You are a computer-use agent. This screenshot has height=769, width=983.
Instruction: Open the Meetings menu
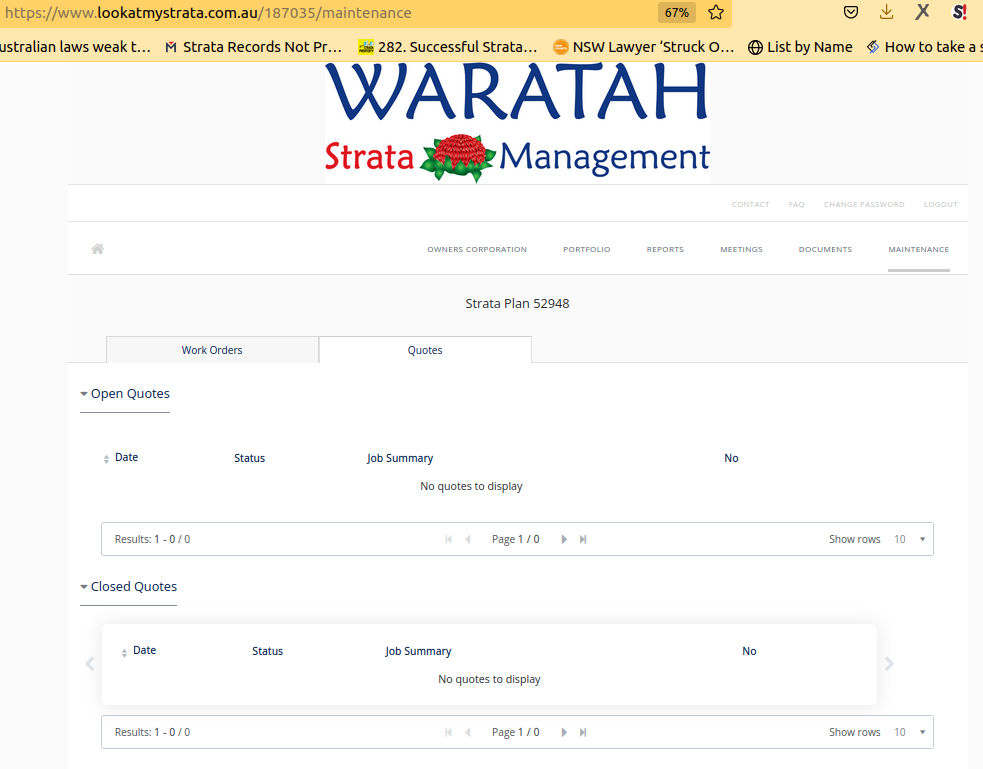tap(741, 249)
